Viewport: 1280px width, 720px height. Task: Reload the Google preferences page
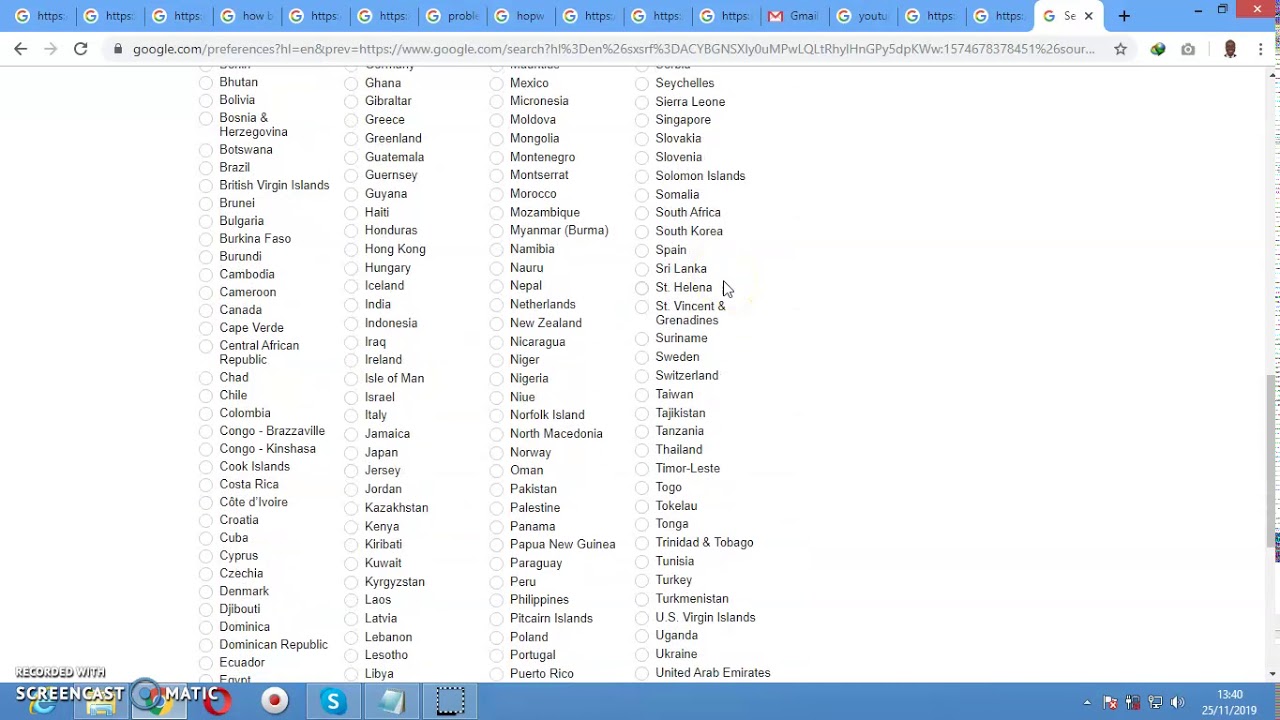click(x=81, y=48)
